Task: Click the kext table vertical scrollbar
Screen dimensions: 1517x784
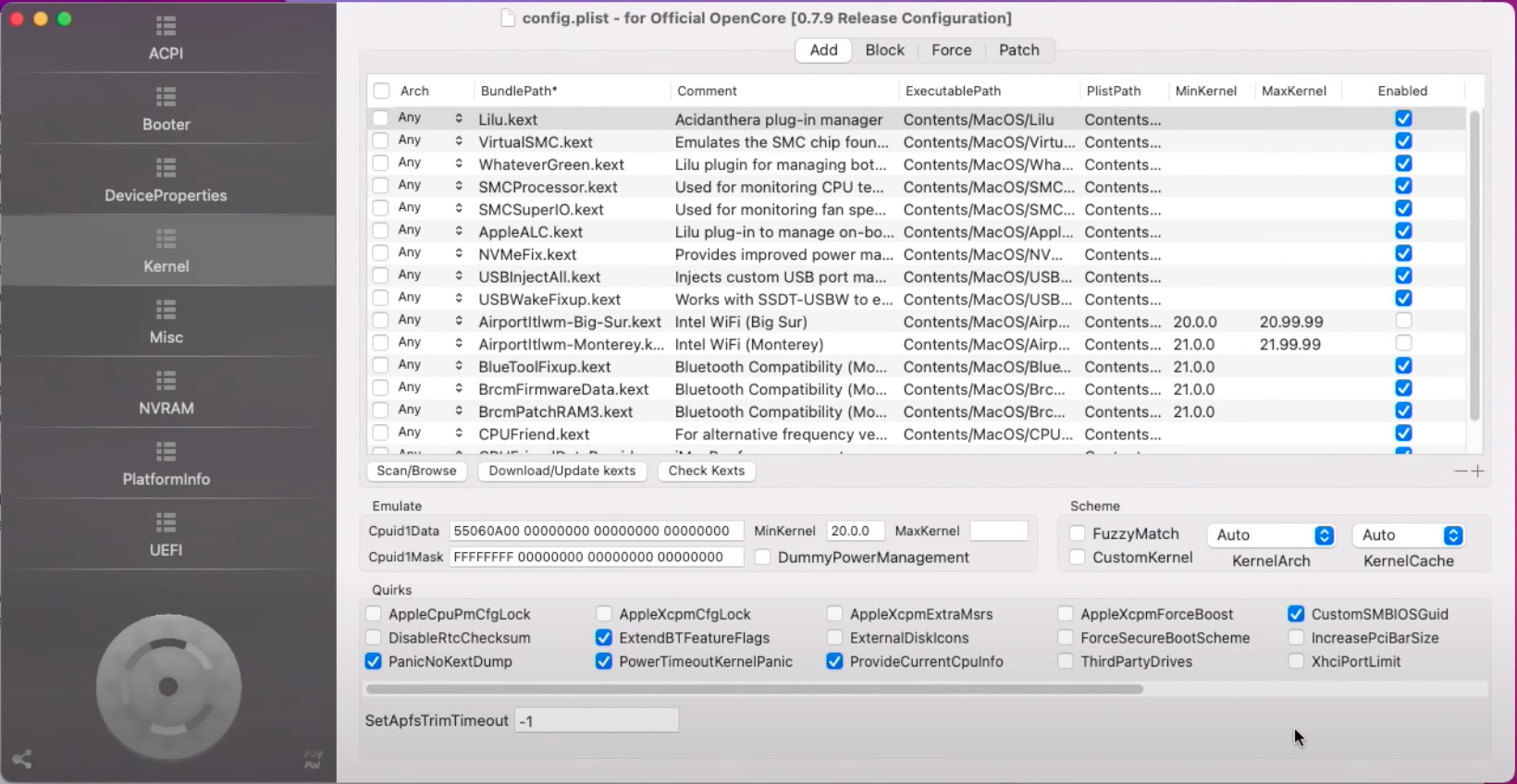Action: pos(1474,265)
